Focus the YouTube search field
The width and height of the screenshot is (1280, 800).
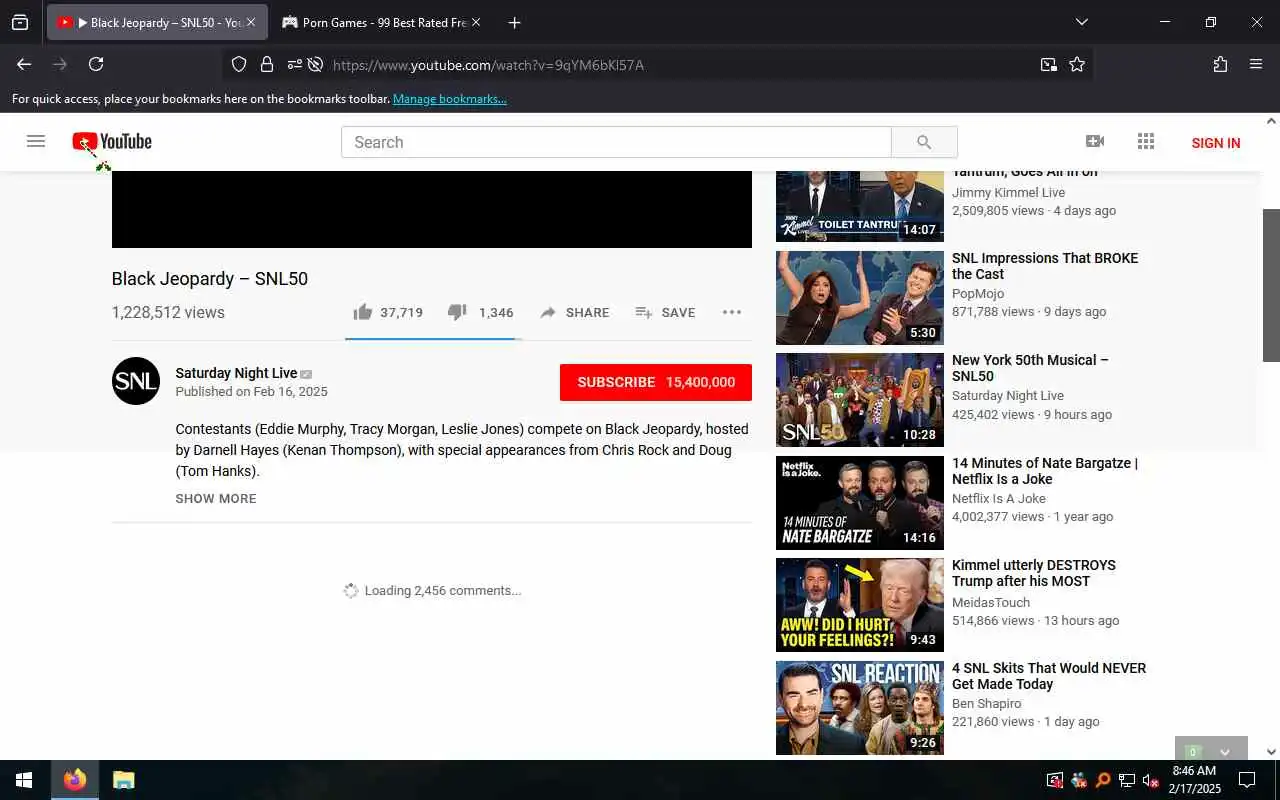pyautogui.click(x=616, y=142)
